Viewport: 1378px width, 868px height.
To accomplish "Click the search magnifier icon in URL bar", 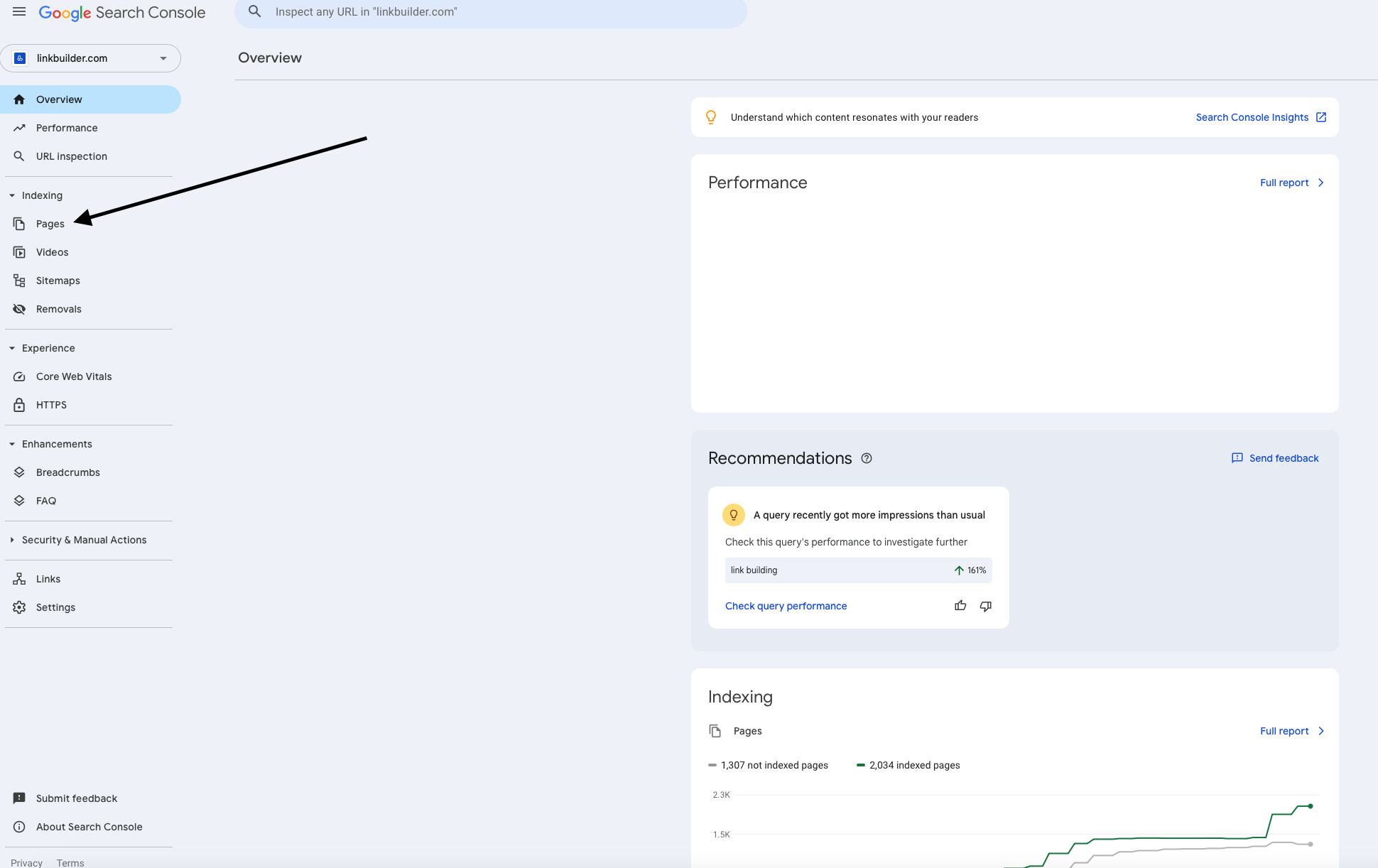I will tap(254, 11).
